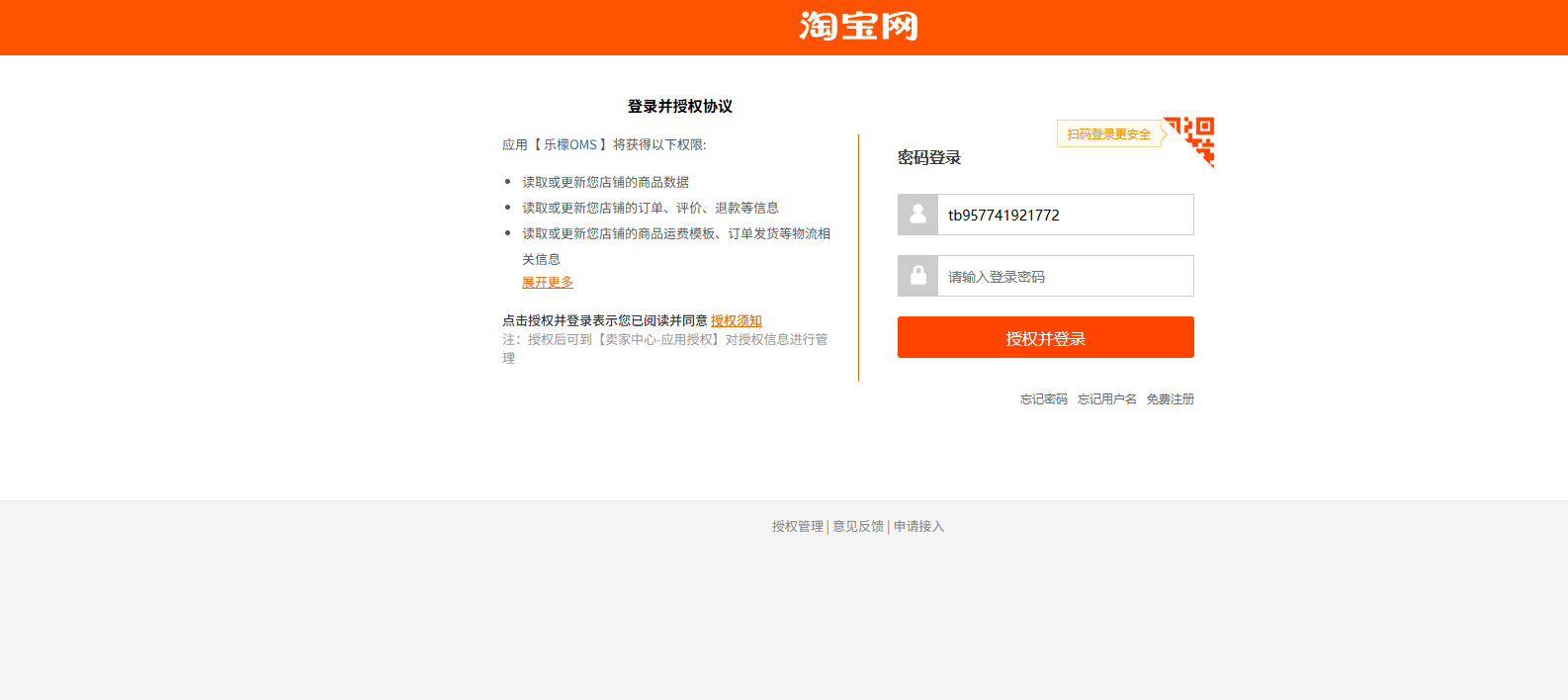Click the permission line about 商品运费模板
This screenshot has height=700, width=1568.
click(676, 246)
